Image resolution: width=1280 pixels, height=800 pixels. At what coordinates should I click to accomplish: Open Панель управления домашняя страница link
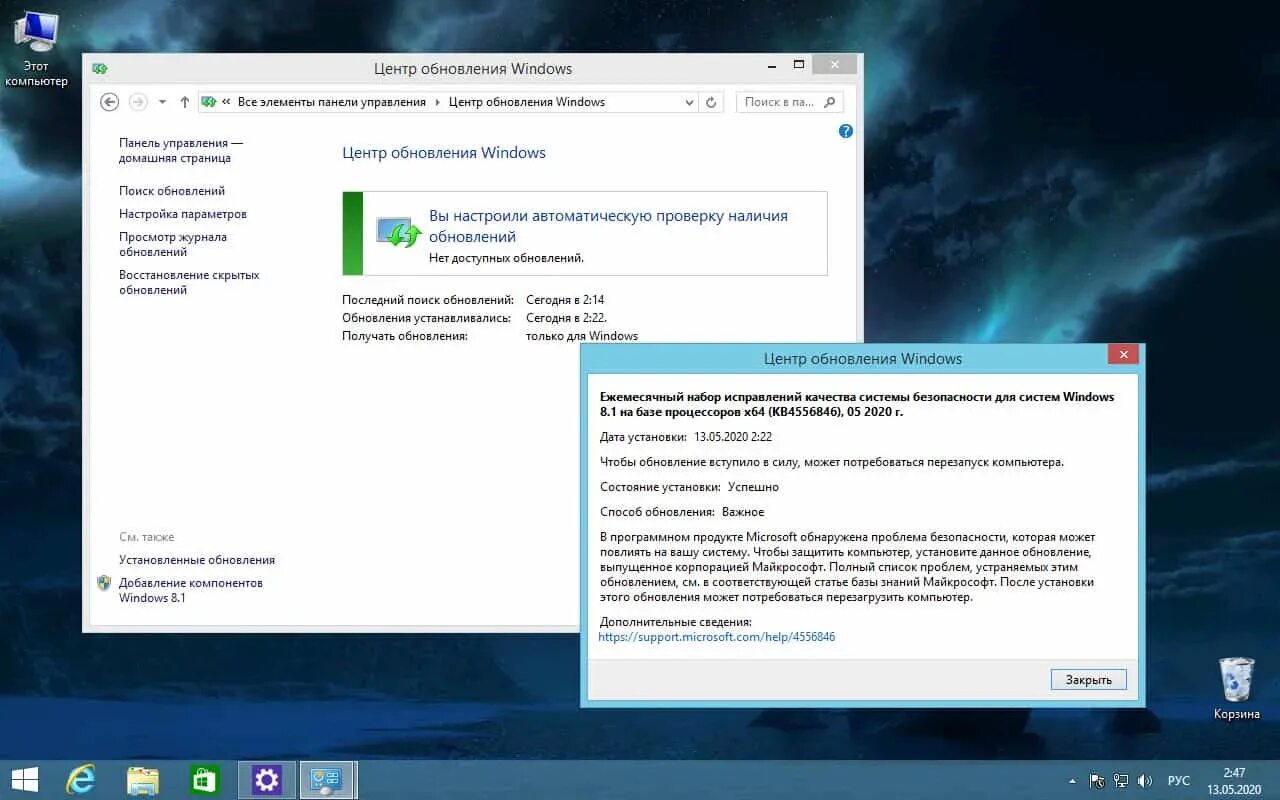click(181, 150)
